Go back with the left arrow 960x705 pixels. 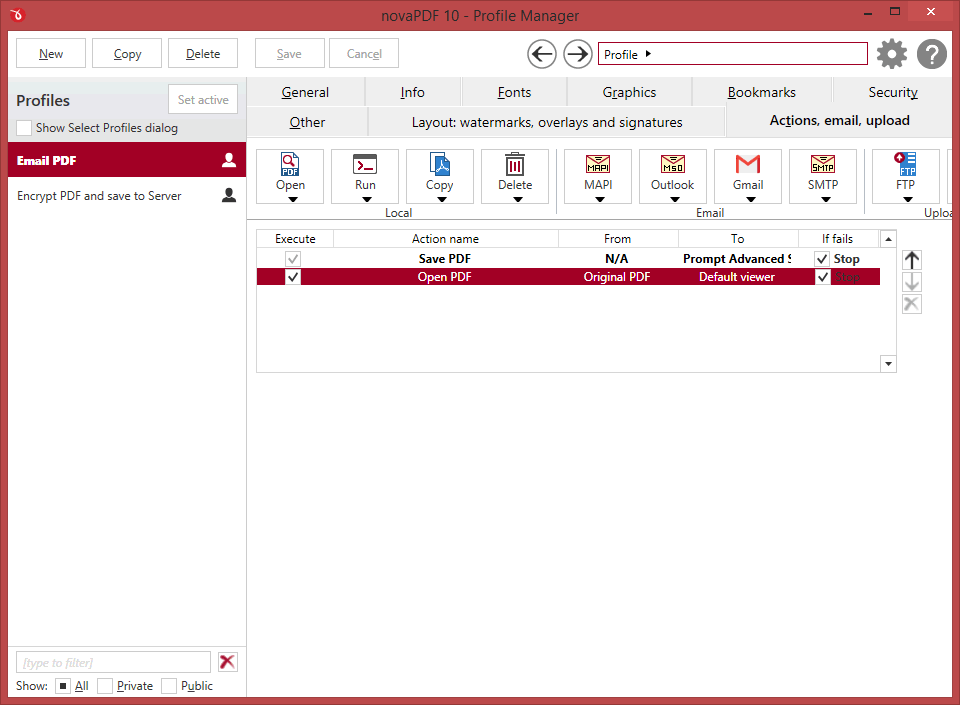pos(542,54)
